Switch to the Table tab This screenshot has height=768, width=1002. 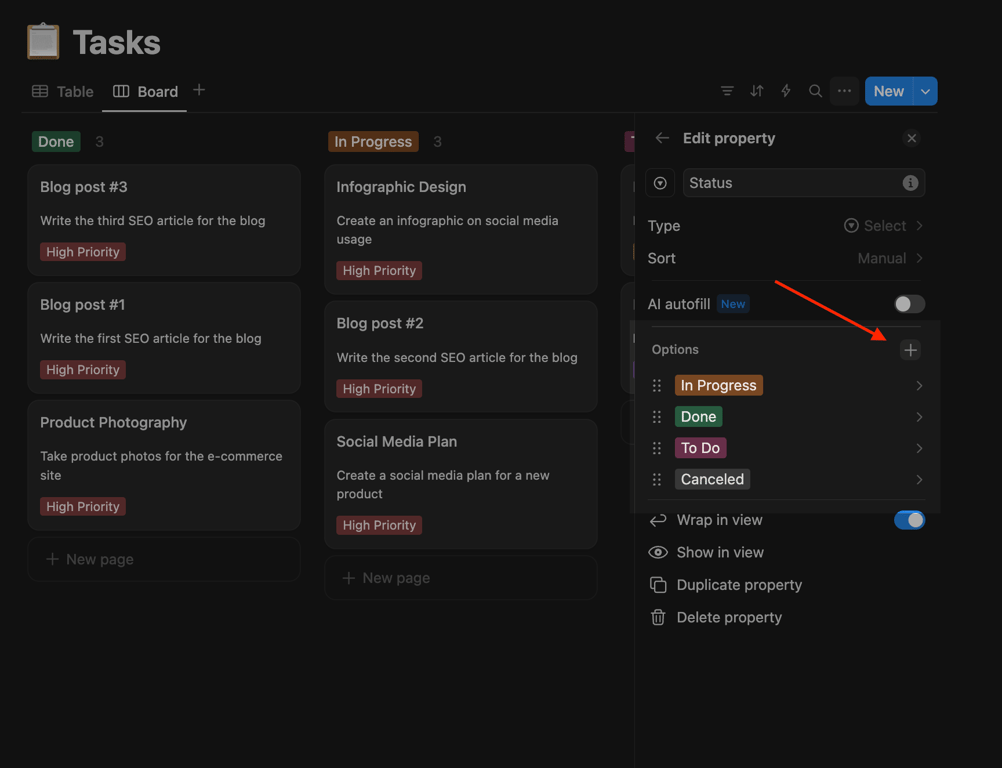click(63, 91)
